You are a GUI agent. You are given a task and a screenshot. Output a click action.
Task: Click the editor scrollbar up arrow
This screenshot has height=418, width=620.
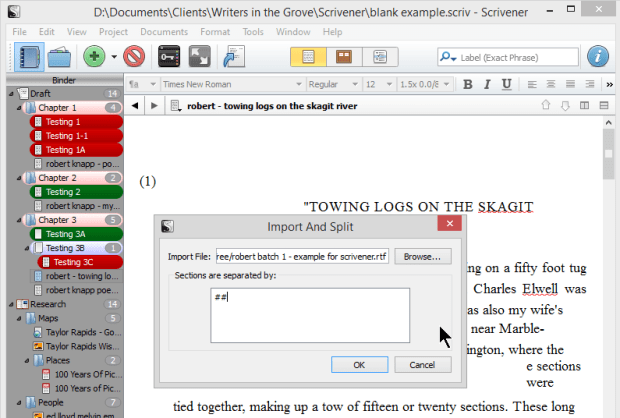click(x=609, y=123)
